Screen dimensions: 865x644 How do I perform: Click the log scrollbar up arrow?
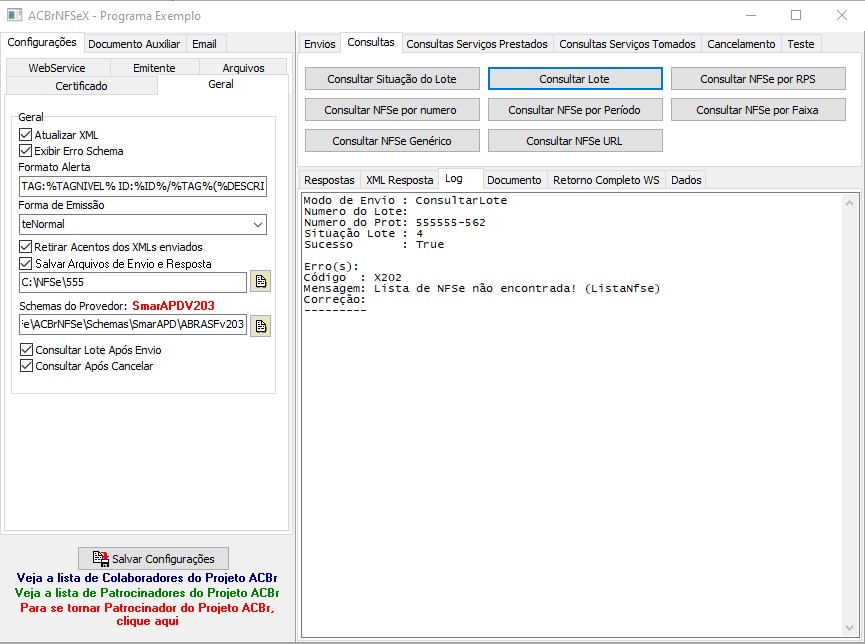click(x=849, y=203)
